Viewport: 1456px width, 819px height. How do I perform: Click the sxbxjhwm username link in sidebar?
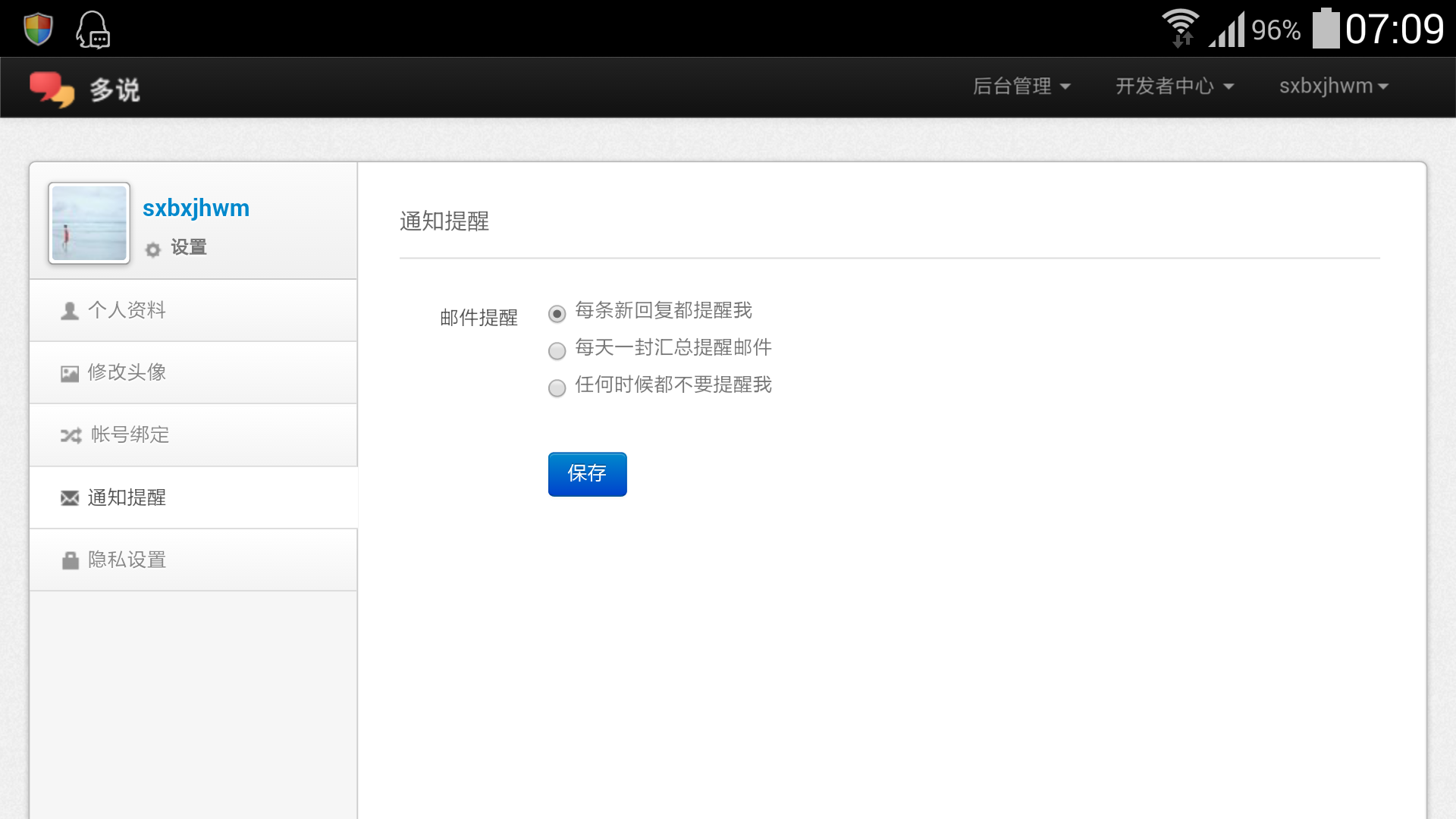coord(196,208)
